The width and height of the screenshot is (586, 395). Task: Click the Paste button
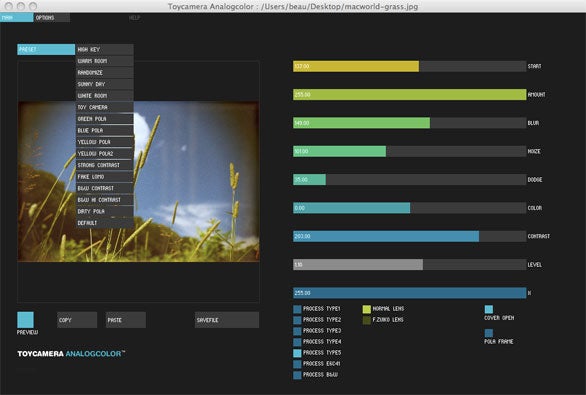(126, 320)
